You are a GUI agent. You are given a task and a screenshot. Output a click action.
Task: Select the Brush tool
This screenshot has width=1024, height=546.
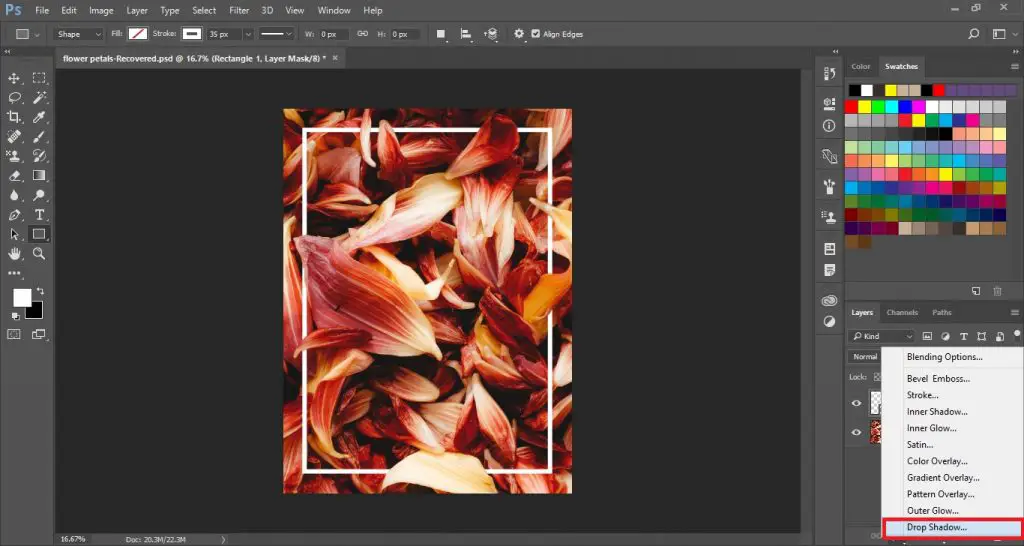coord(39,136)
